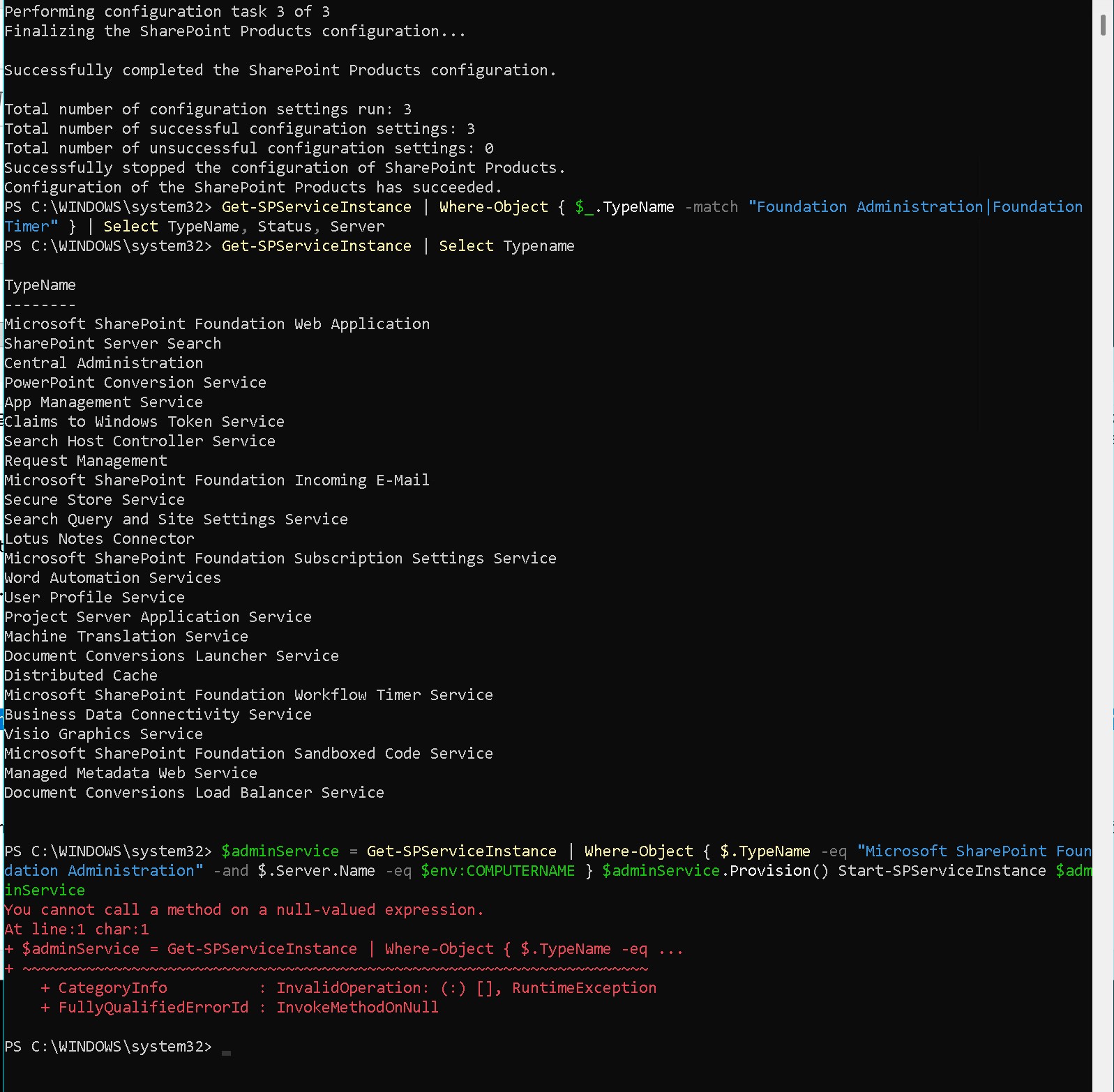Click 'Foundation Subscription Settings Service' line
This screenshot has height=1092, width=1114.
(280, 559)
